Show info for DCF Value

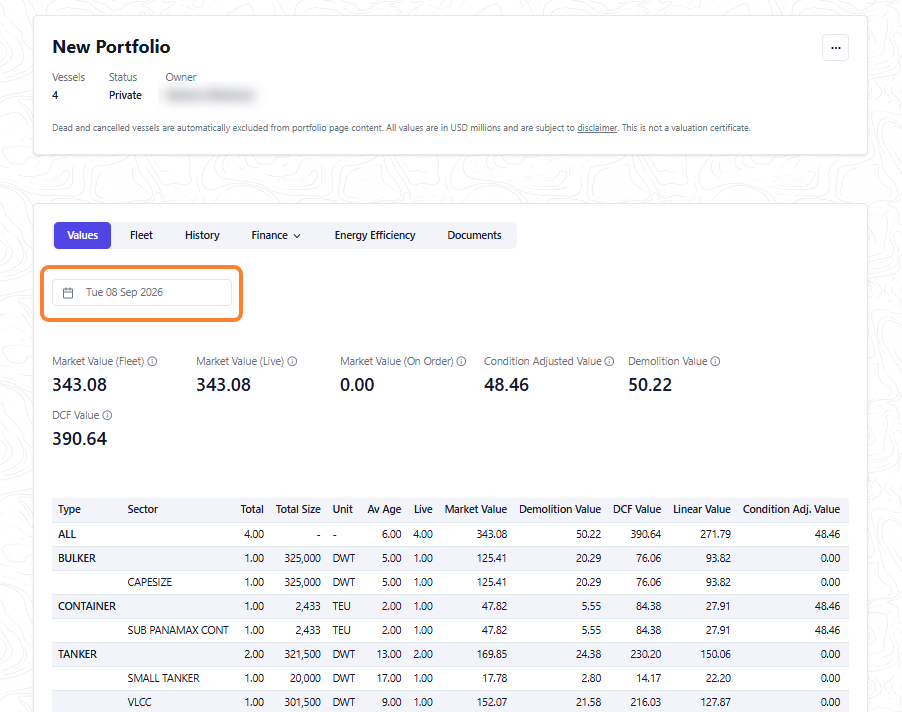108,415
